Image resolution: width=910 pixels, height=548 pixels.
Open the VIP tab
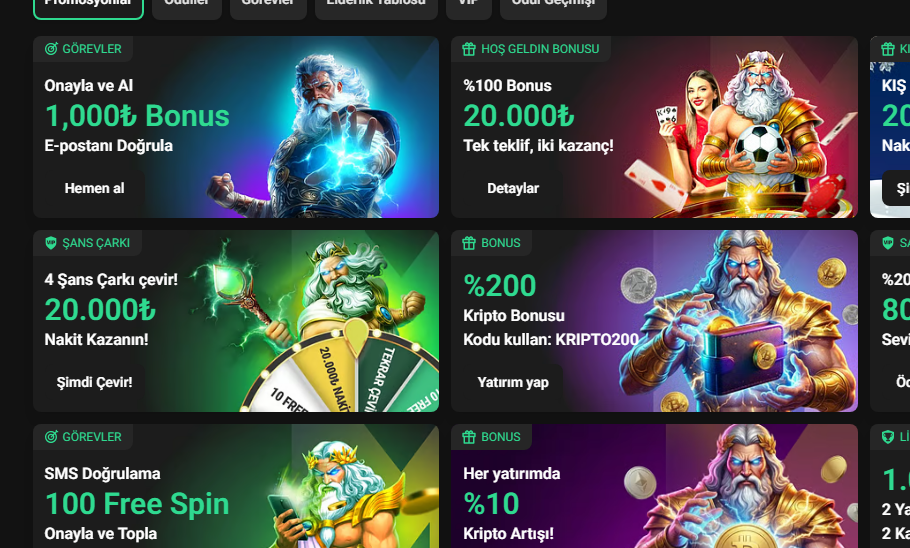[469, 6]
